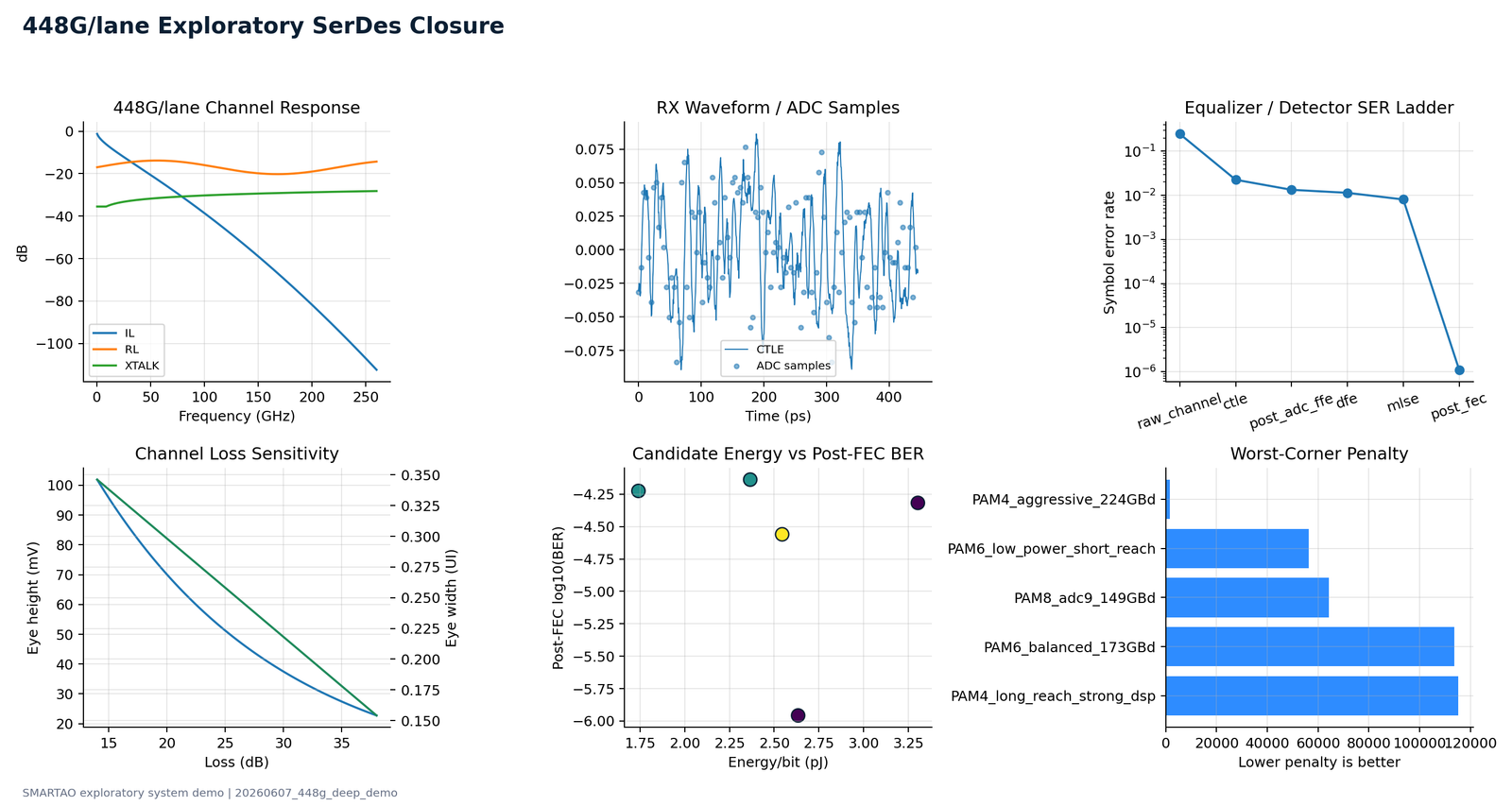Select the mlse point on SER ladder
This screenshot has height=806, width=1512.
(x=1403, y=199)
